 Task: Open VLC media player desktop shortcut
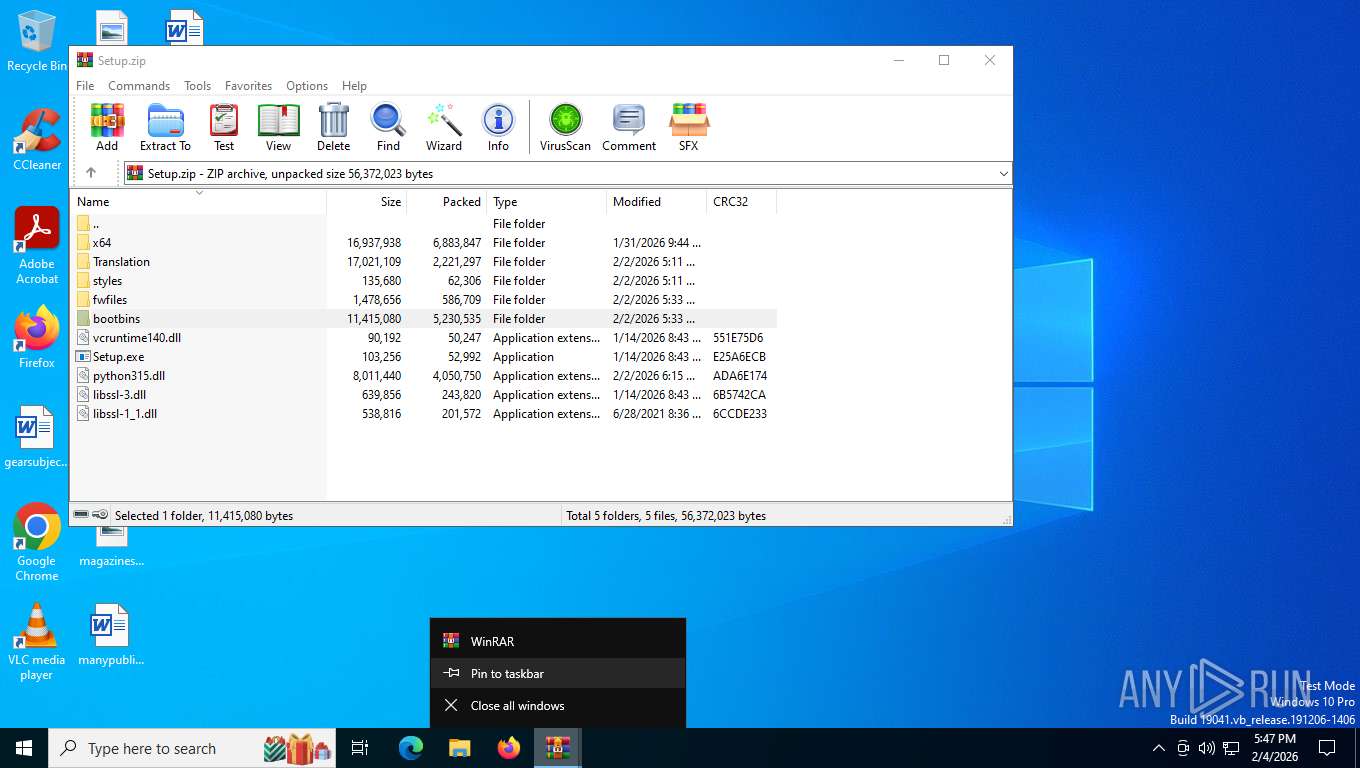37,641
